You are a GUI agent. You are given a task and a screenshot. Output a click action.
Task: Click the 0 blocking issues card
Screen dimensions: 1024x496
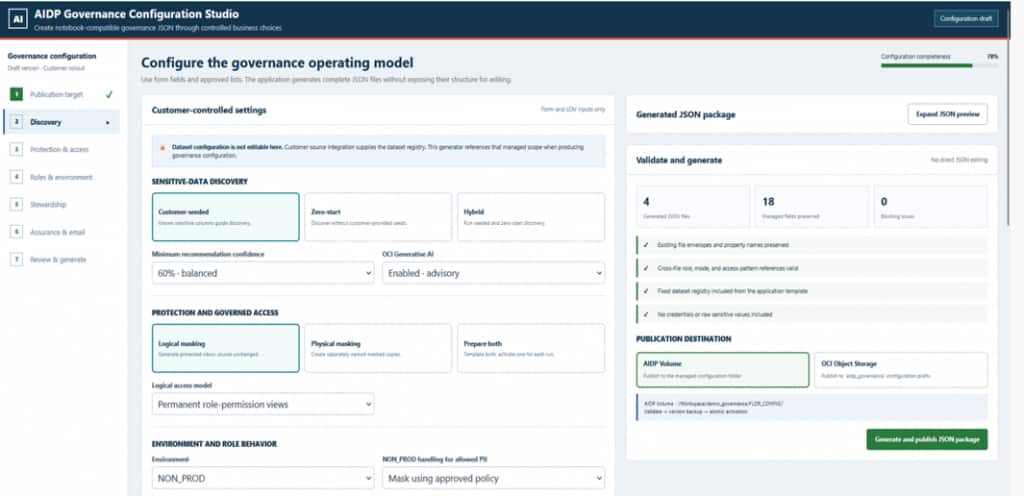[931, 206]
